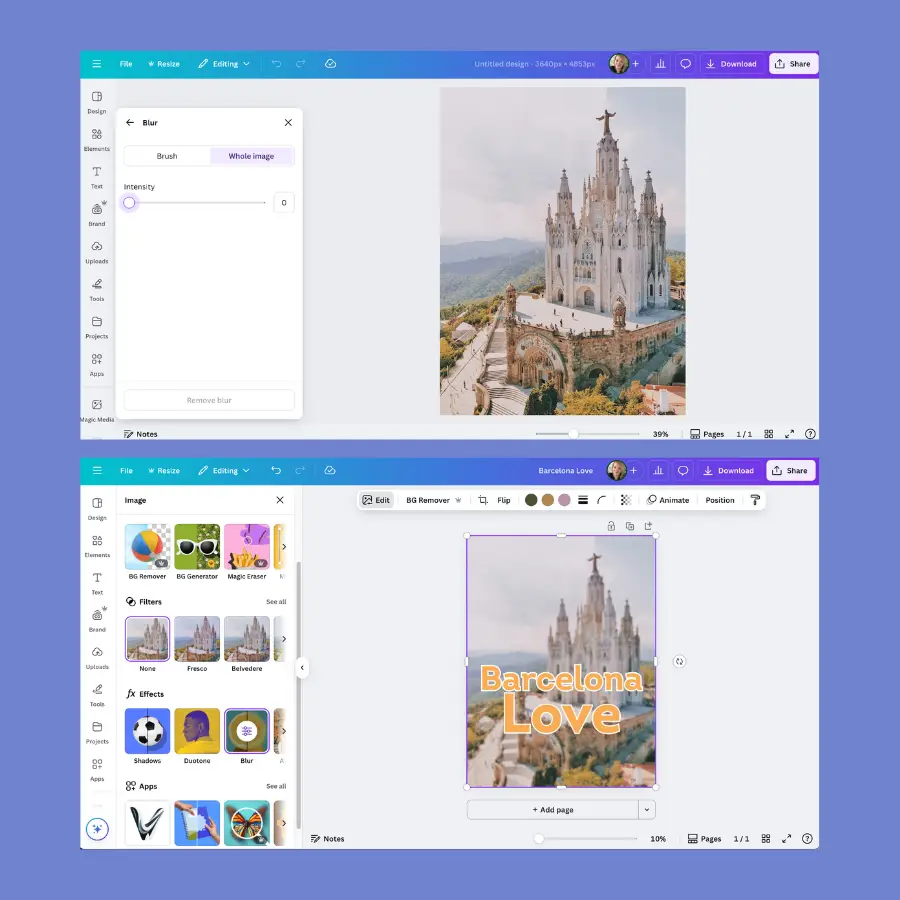900x900 pixels.
Task: Click Add page button
Action: 553,809
